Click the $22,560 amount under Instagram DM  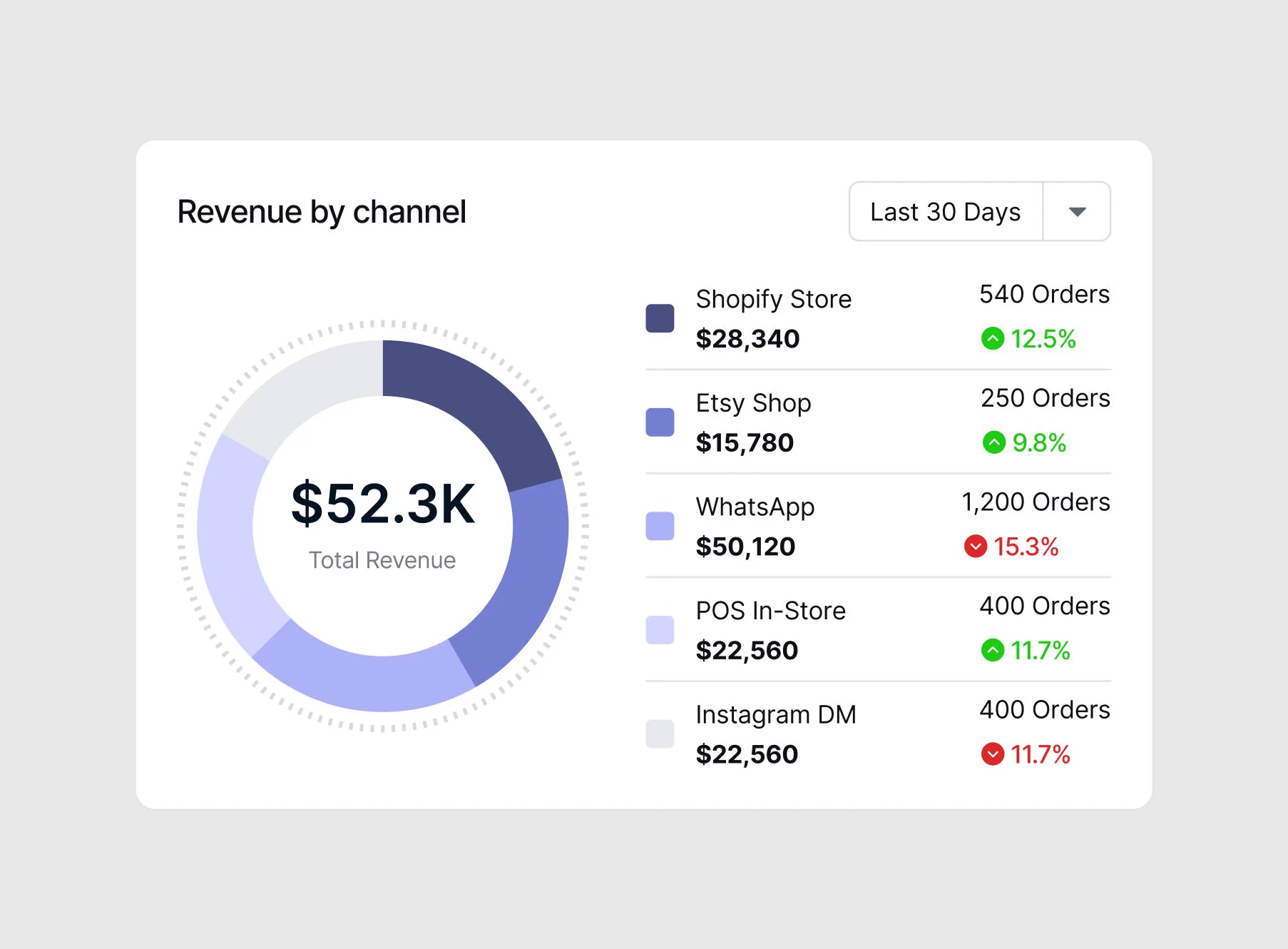point(747,754)
